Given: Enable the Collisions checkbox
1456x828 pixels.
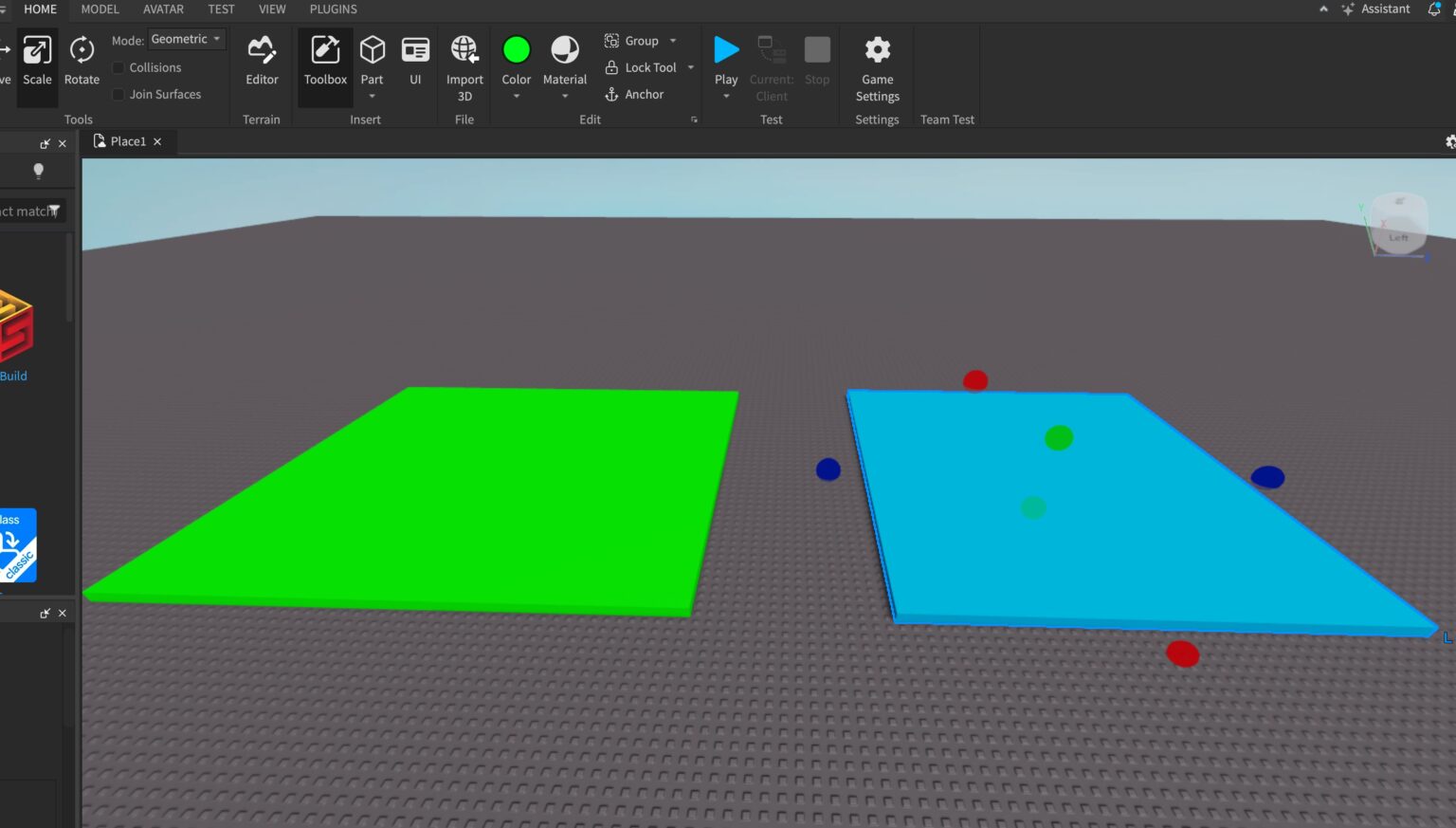Looking at the screenshot, I should [118, 67].
